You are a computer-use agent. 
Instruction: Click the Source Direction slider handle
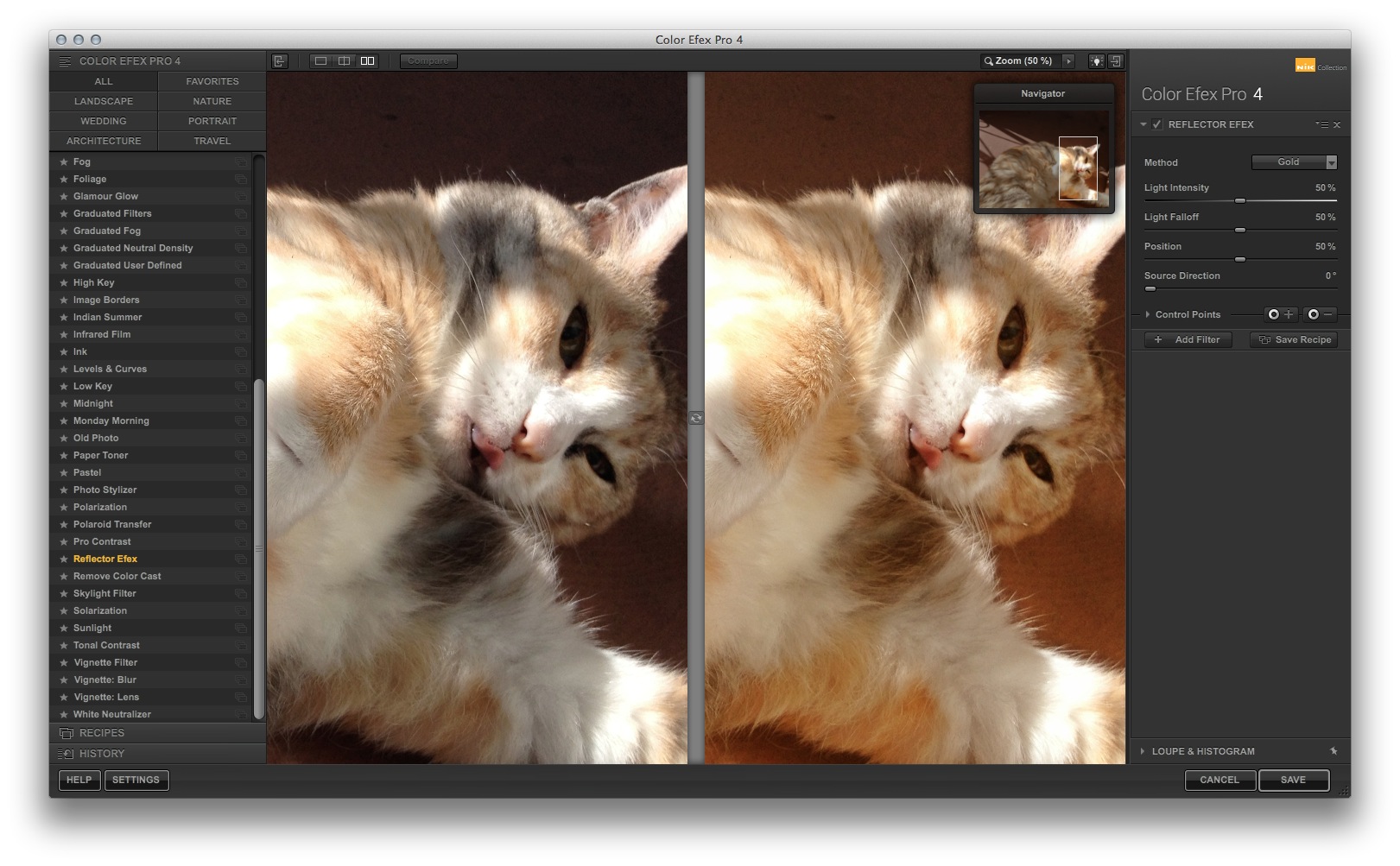click(1150, 288)
